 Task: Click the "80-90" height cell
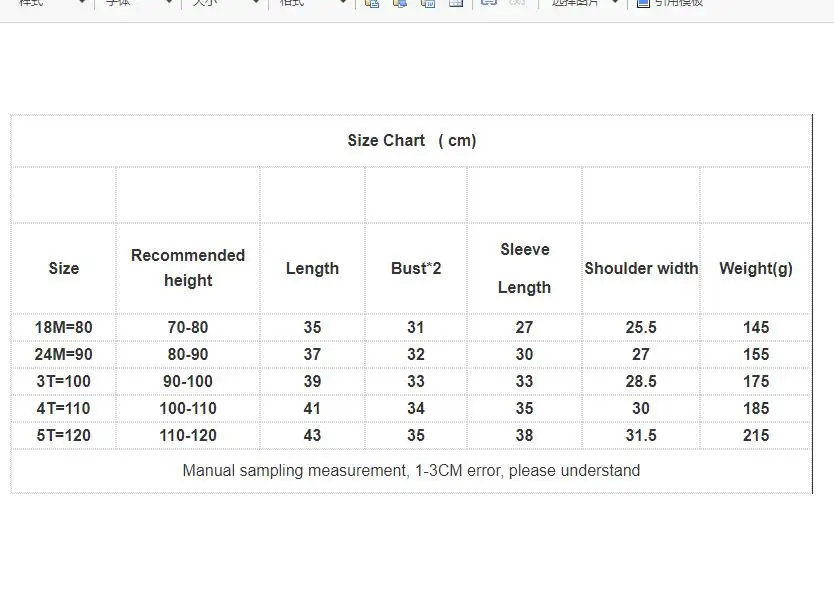click(x=188, y=354)
